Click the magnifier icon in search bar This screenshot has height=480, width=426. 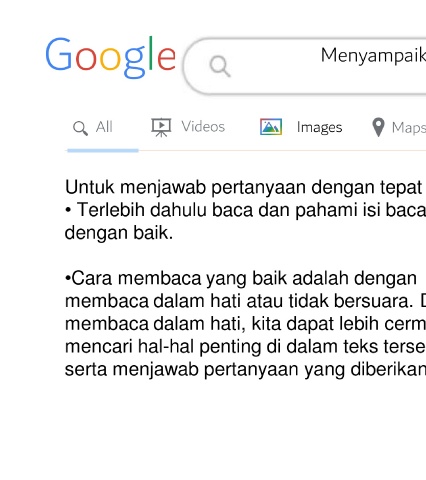220,66
